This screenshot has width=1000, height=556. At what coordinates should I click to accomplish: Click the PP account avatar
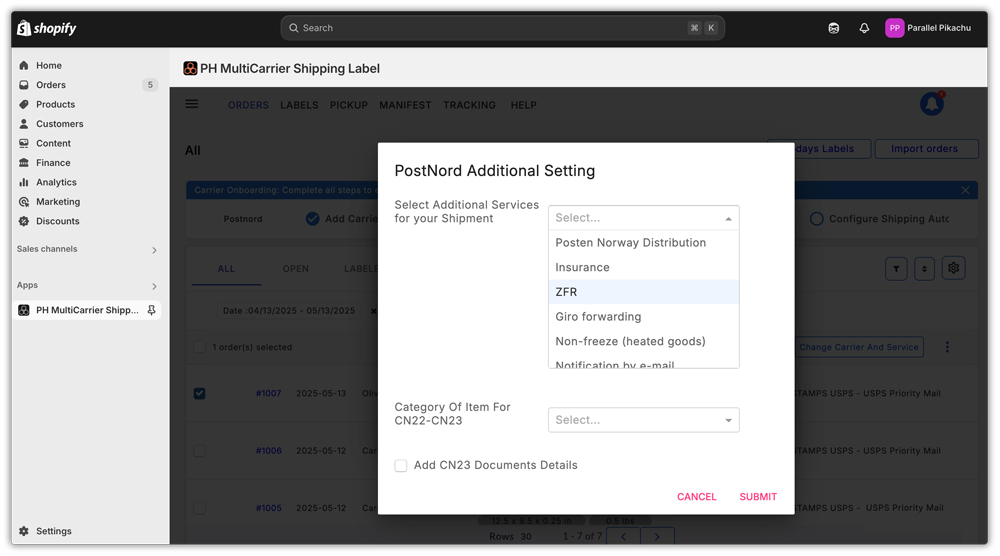pos(894,28)
